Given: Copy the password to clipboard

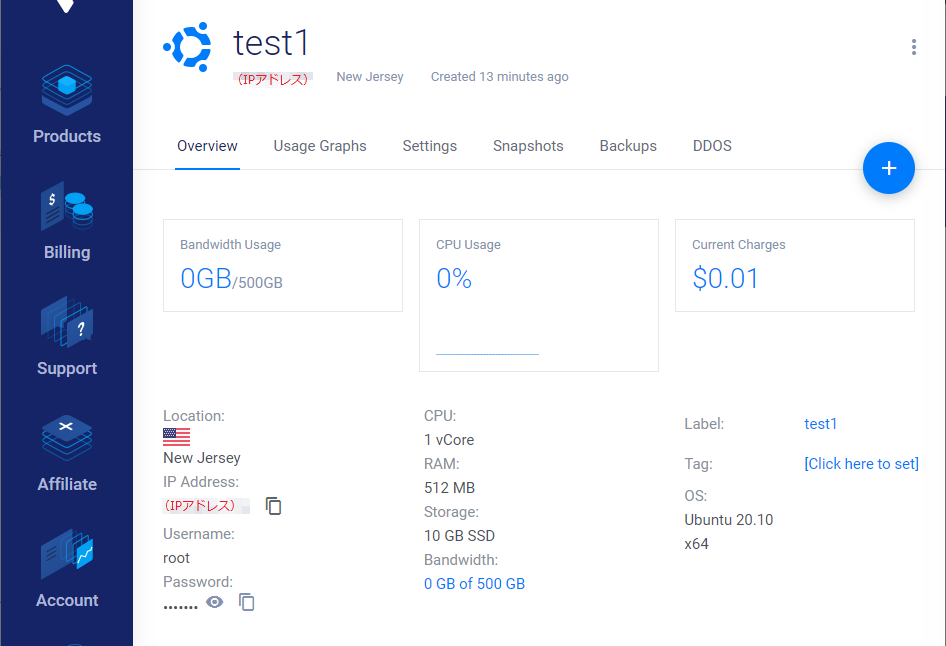Looking at the screenshot, I should click(x=246, y=602).
